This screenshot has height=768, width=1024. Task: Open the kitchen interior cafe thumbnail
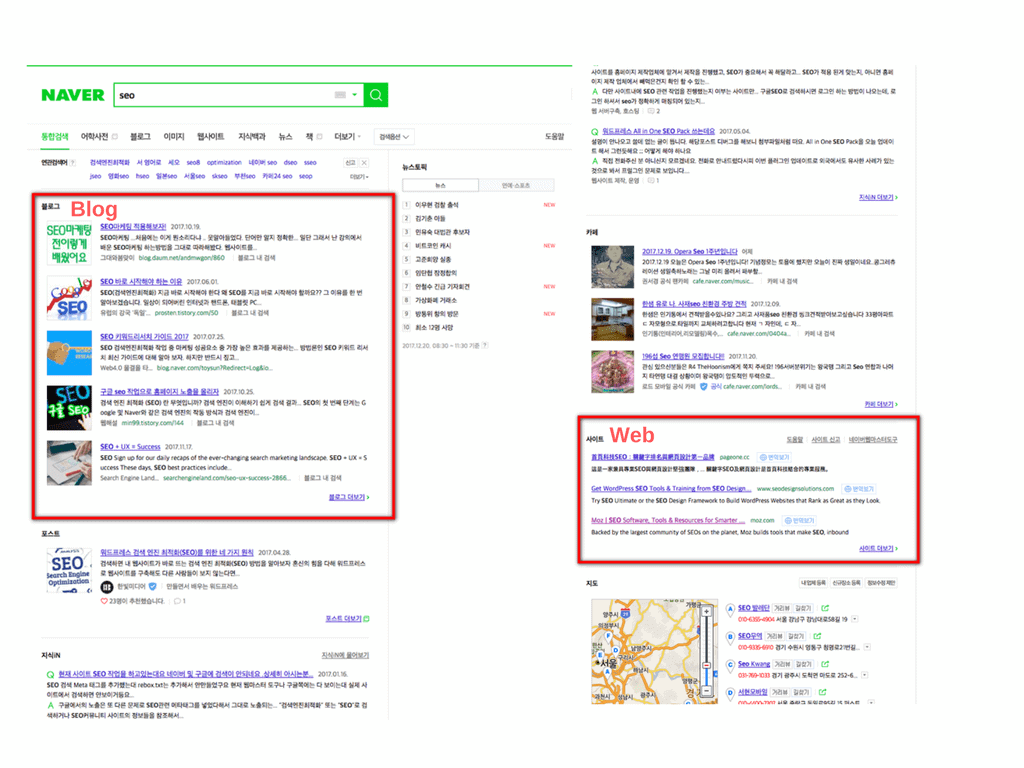[x=613, y=319]
